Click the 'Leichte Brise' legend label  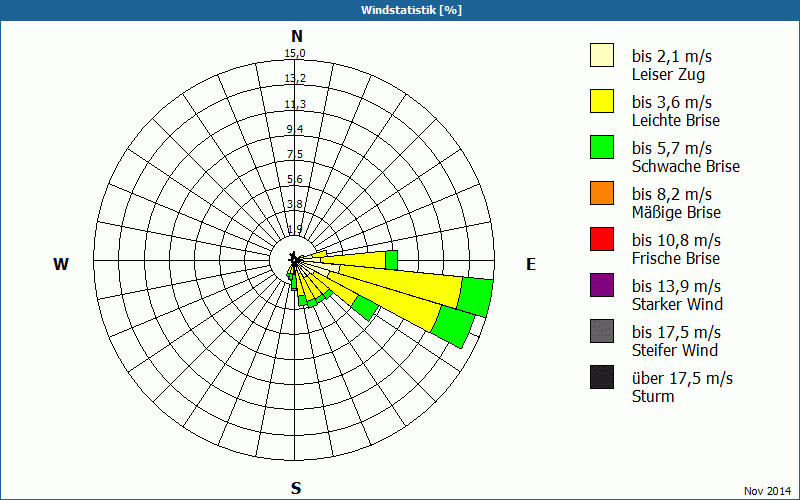[676, 120]
